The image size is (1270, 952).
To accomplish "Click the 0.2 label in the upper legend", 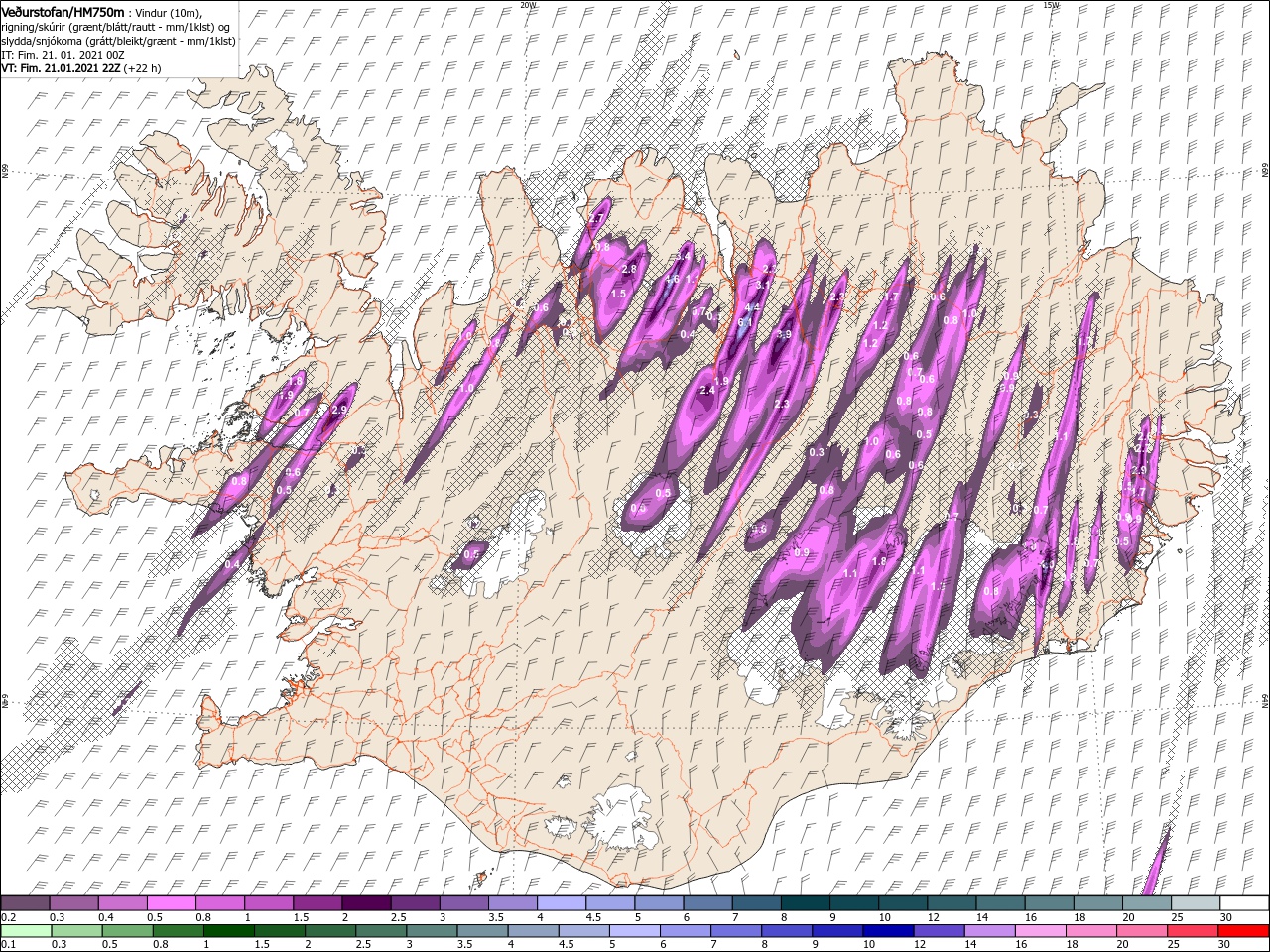I will (x=8, y=917).
